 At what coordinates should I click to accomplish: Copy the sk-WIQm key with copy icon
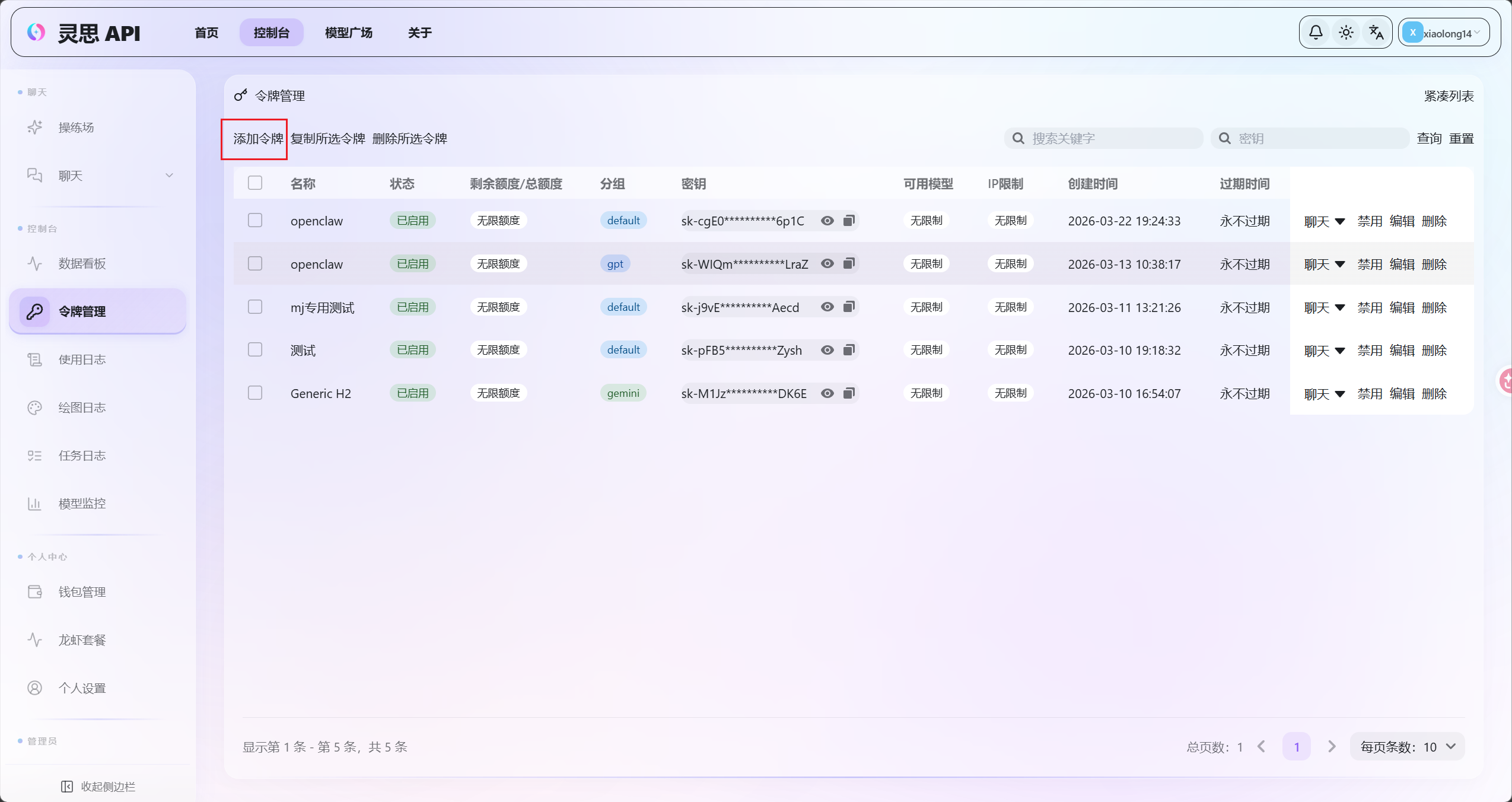(849, 263)
